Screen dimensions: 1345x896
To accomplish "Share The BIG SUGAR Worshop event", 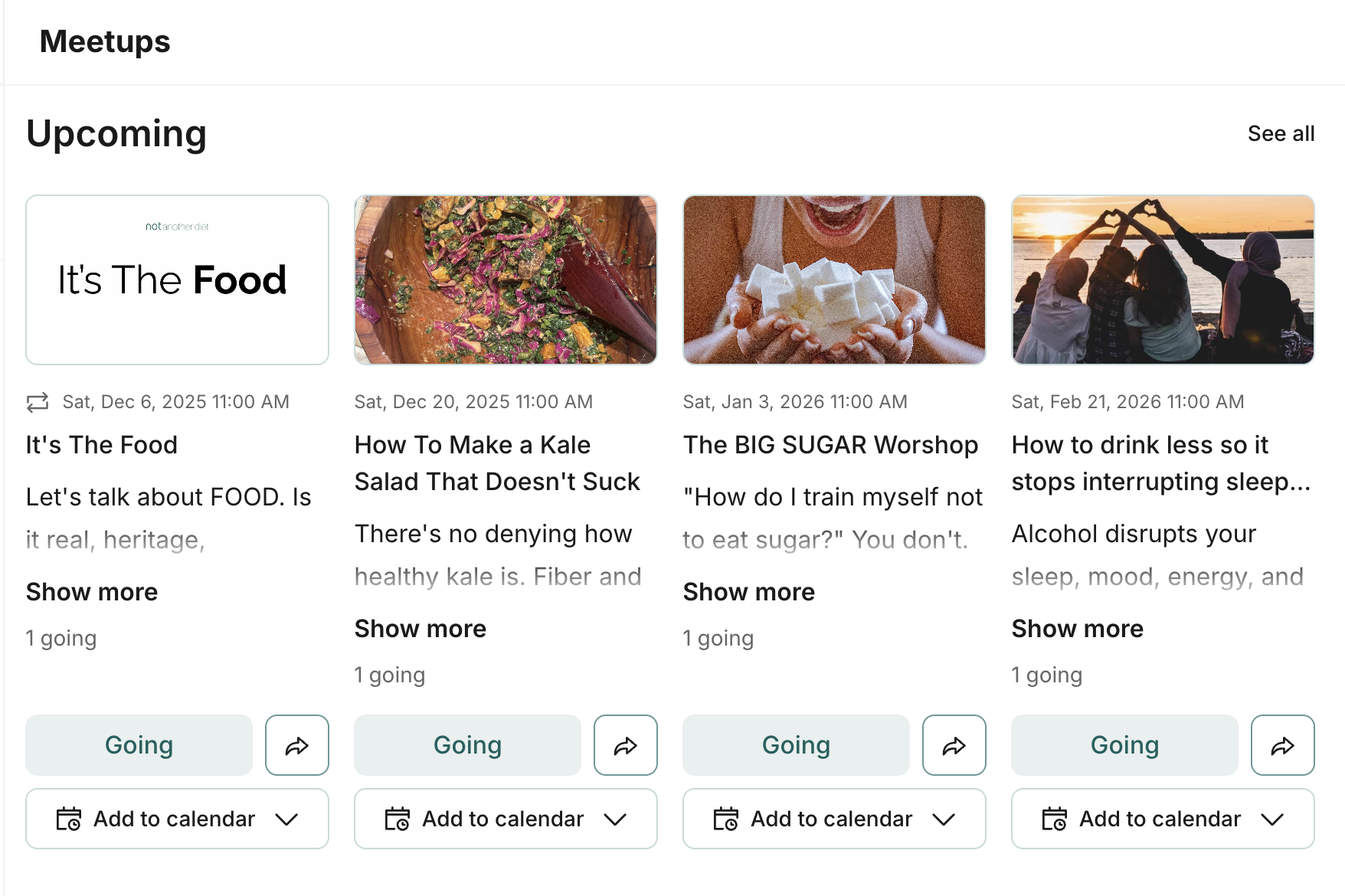I will pyautogui.click(x=954, y=745).
